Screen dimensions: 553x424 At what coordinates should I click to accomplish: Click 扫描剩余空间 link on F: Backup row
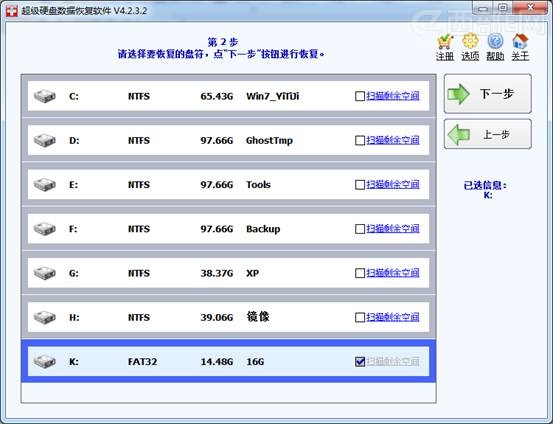(393, 229)
